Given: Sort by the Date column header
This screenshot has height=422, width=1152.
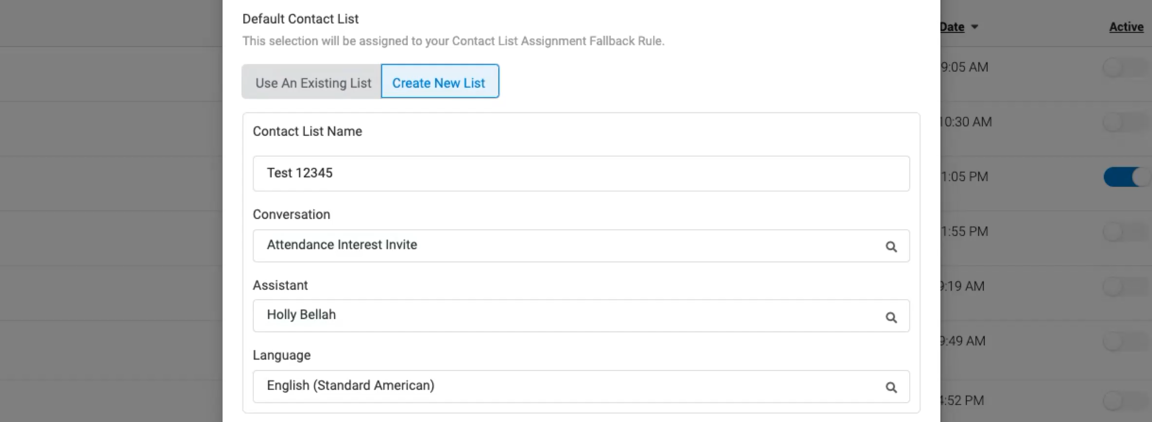Looking at the screenshot, I should click(952, 27).
